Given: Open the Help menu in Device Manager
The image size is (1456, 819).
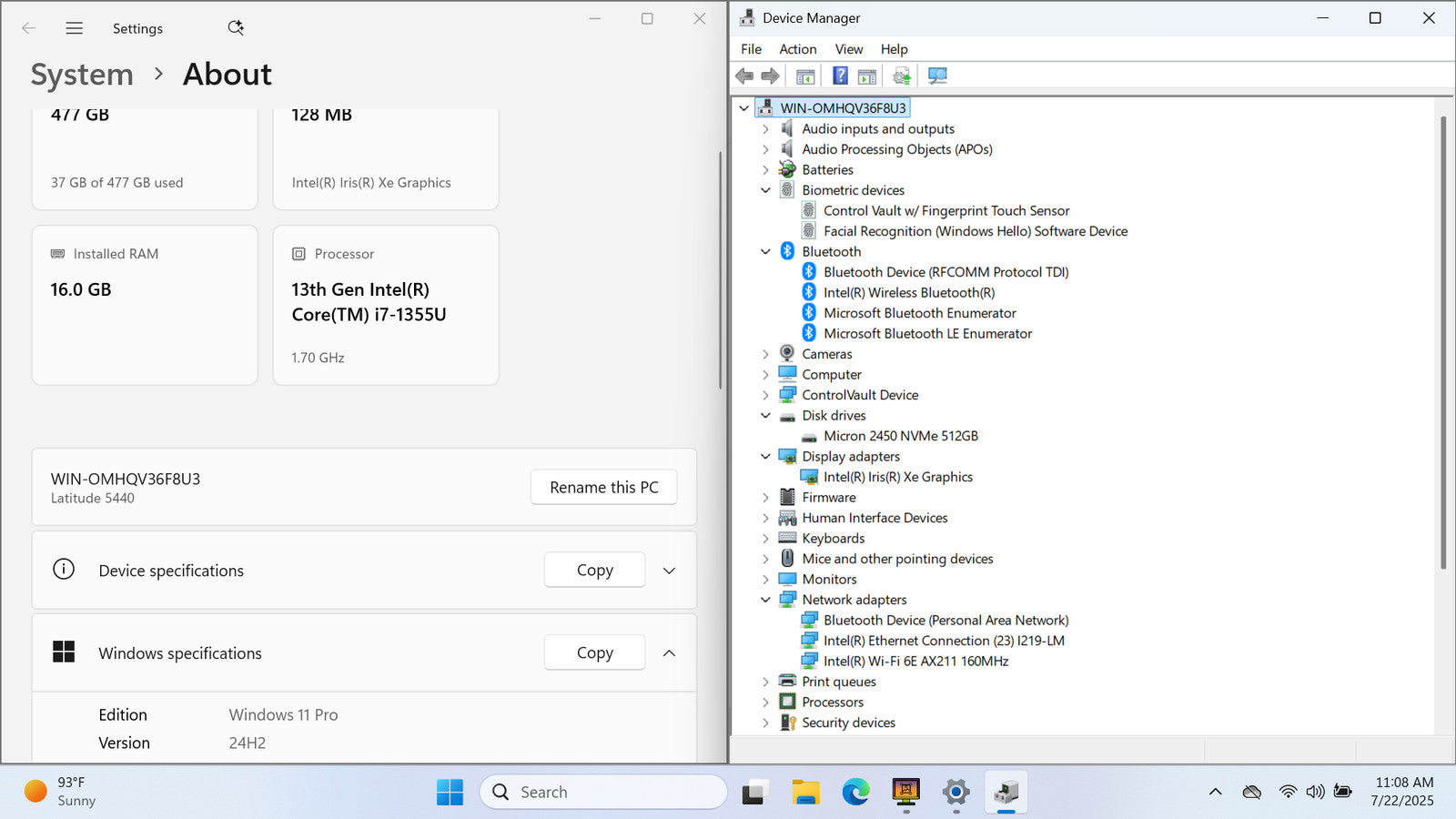Looking at the screenshot, I should [x=894, y=49].
